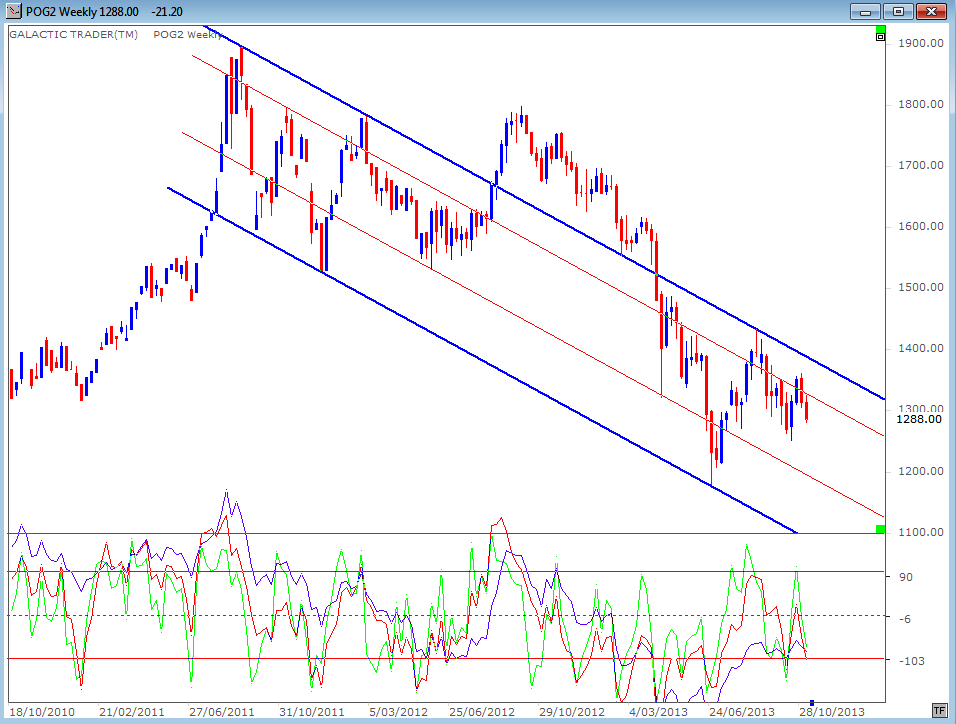Screen dimensions: 956x724
Task: Minimize the POG2 Weekly chart window
Action: pyautogui.click(x=865, y=11)
